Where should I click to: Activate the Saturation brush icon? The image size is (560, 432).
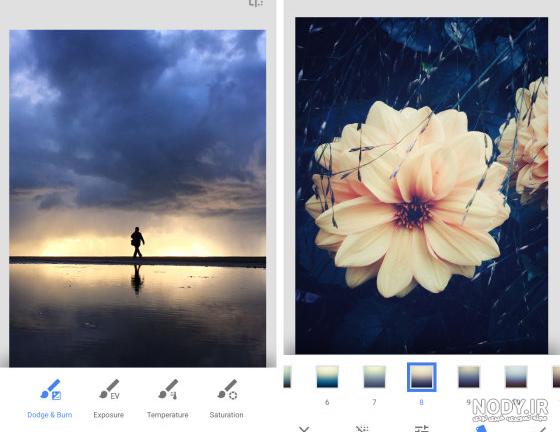click(227, 390)
